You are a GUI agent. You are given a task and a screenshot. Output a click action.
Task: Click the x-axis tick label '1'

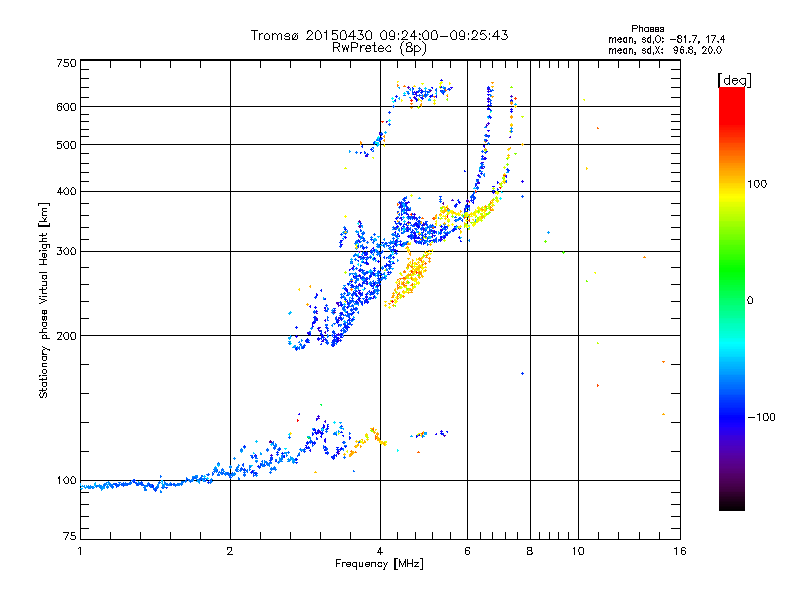point(80,551)
